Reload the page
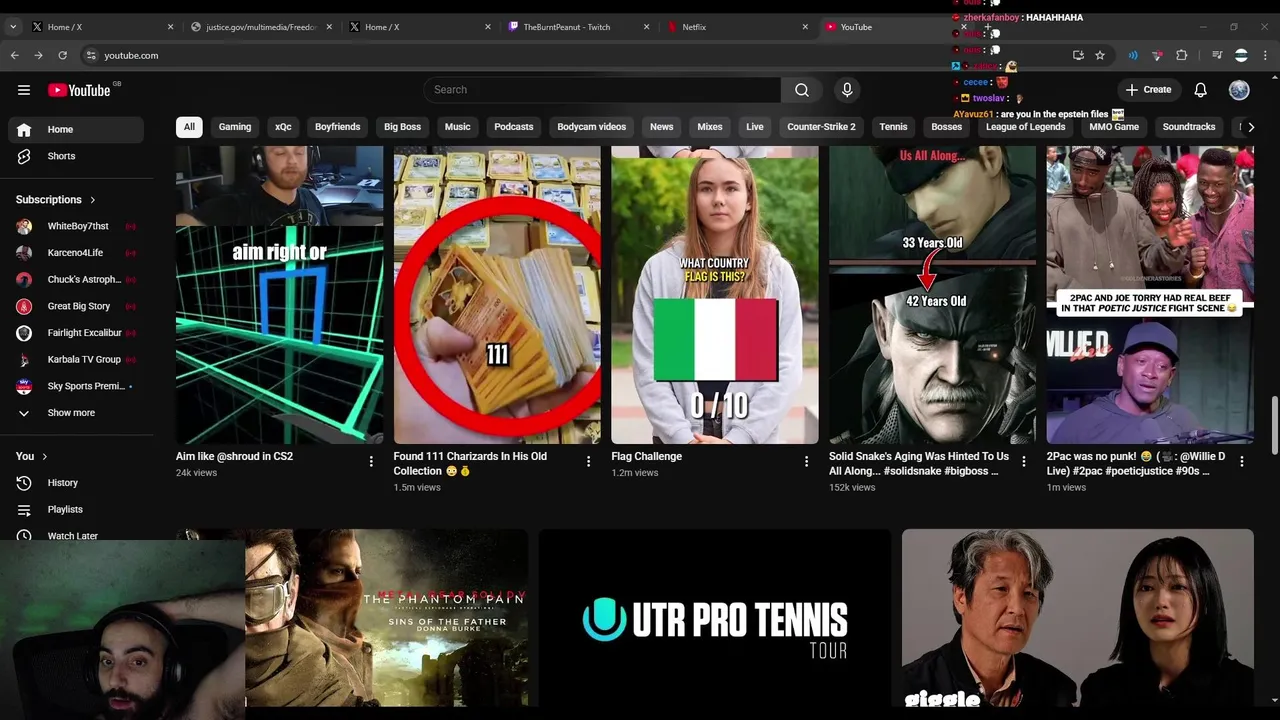The image size is (1280, 720). [x=62, y=55]
